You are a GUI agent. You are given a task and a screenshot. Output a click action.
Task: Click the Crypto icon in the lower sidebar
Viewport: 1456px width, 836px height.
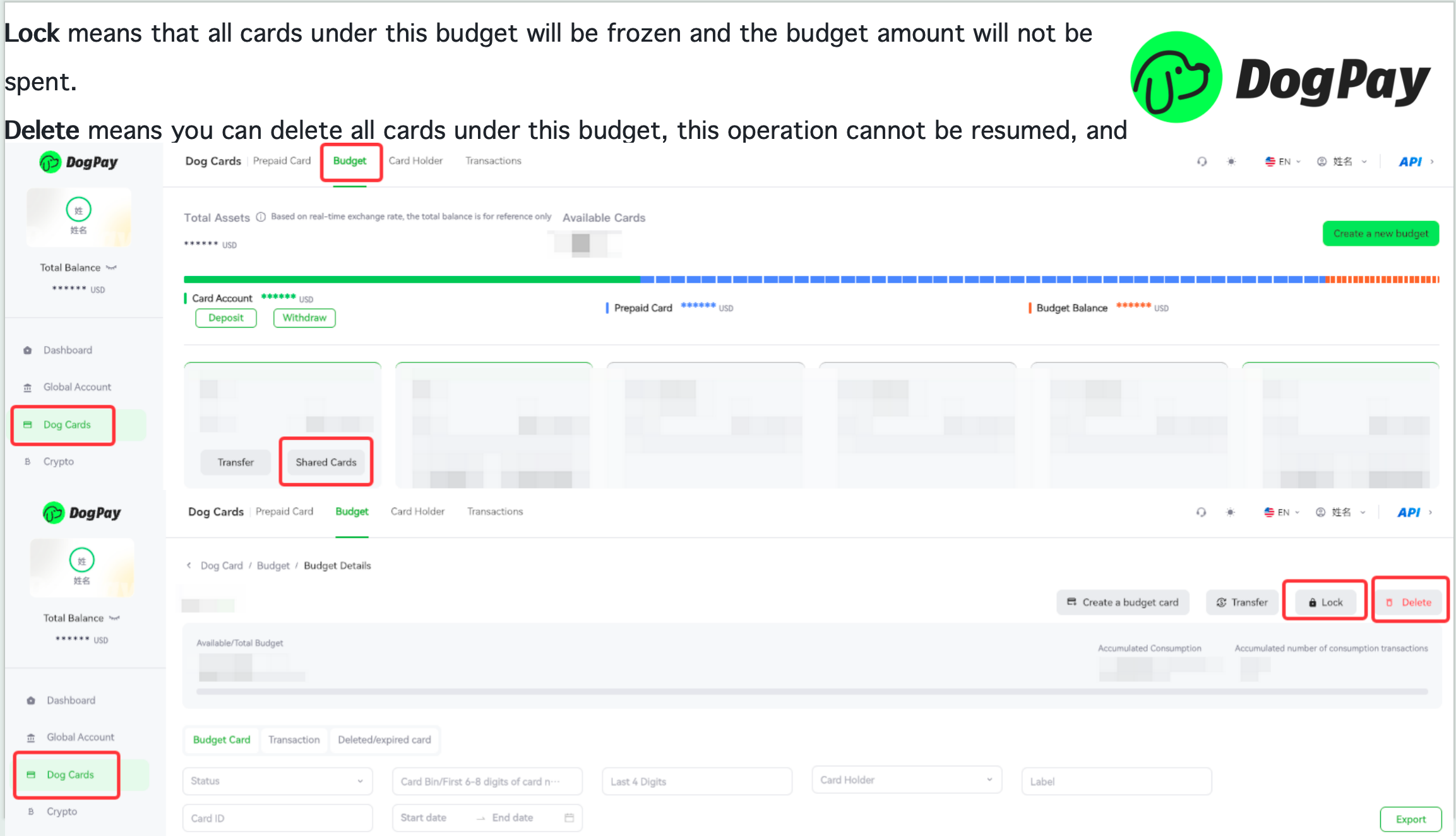tap(31, 811)
